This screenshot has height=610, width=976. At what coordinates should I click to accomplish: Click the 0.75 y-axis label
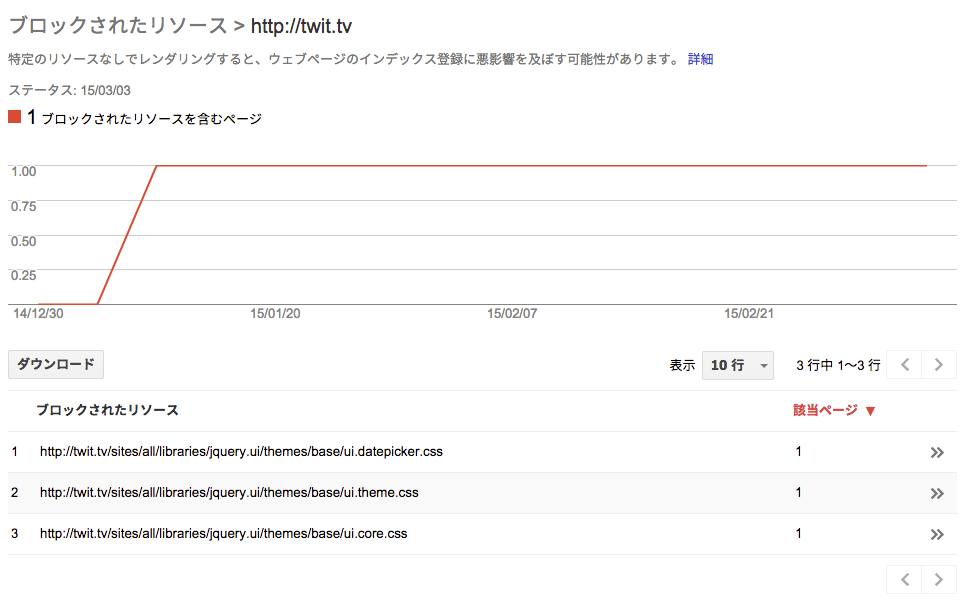tap(24, 207)
